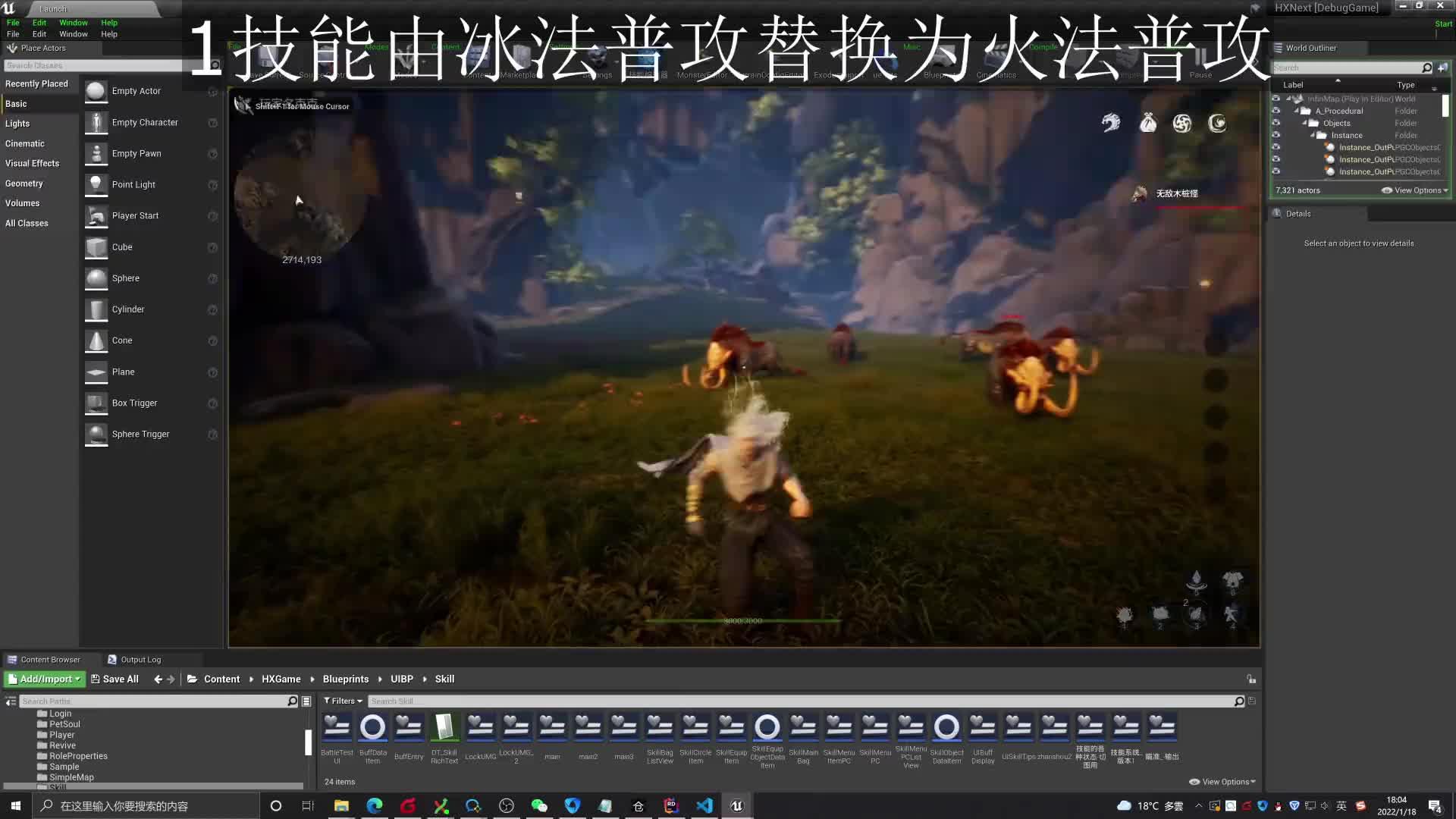Screen dimensions: 1456x819
Task: Choose the Cylinder shape
Action: pyautogui.click(x=150, y=309)
